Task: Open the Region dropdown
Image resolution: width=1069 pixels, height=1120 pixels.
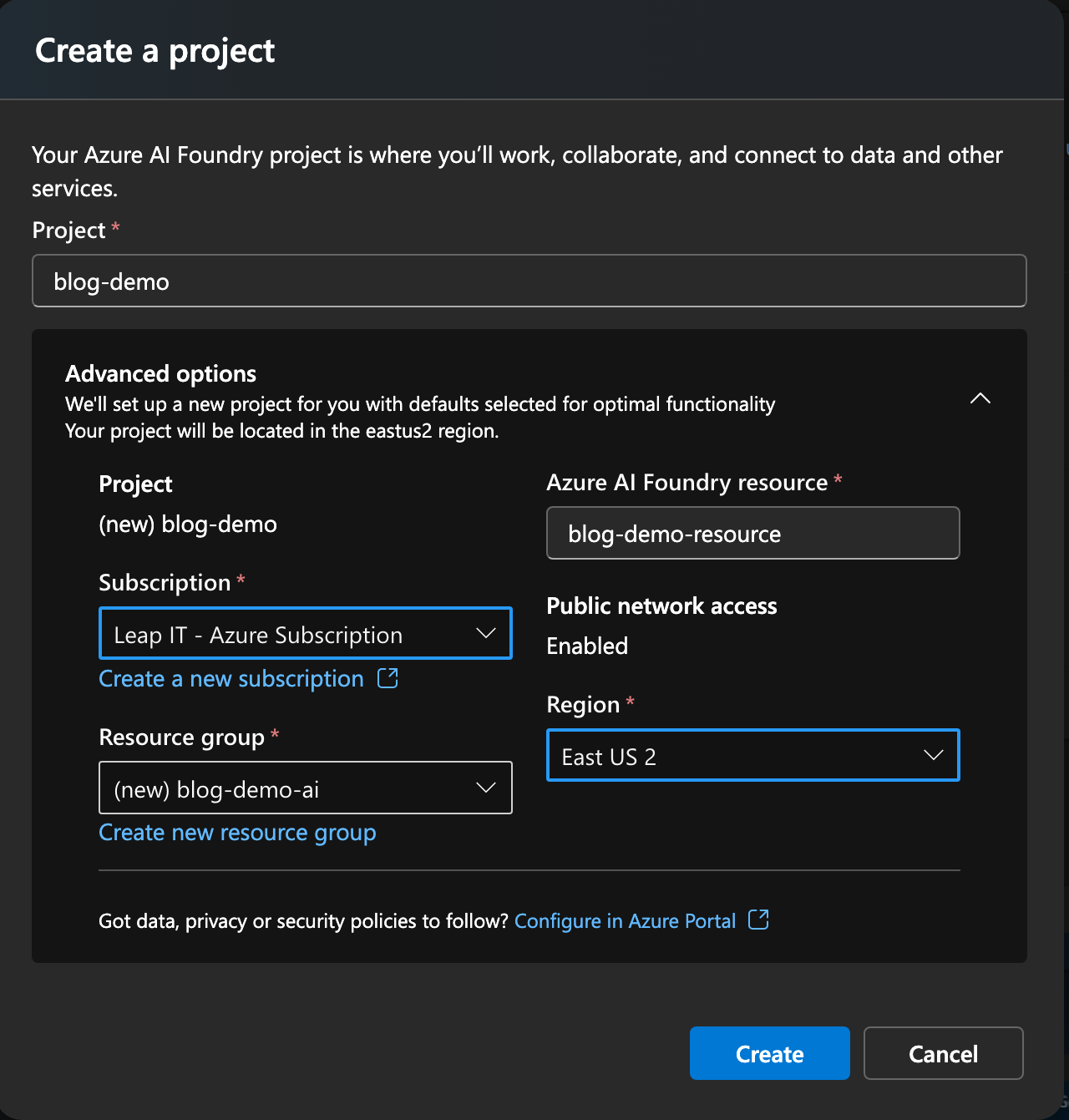Action: (753, 756)
